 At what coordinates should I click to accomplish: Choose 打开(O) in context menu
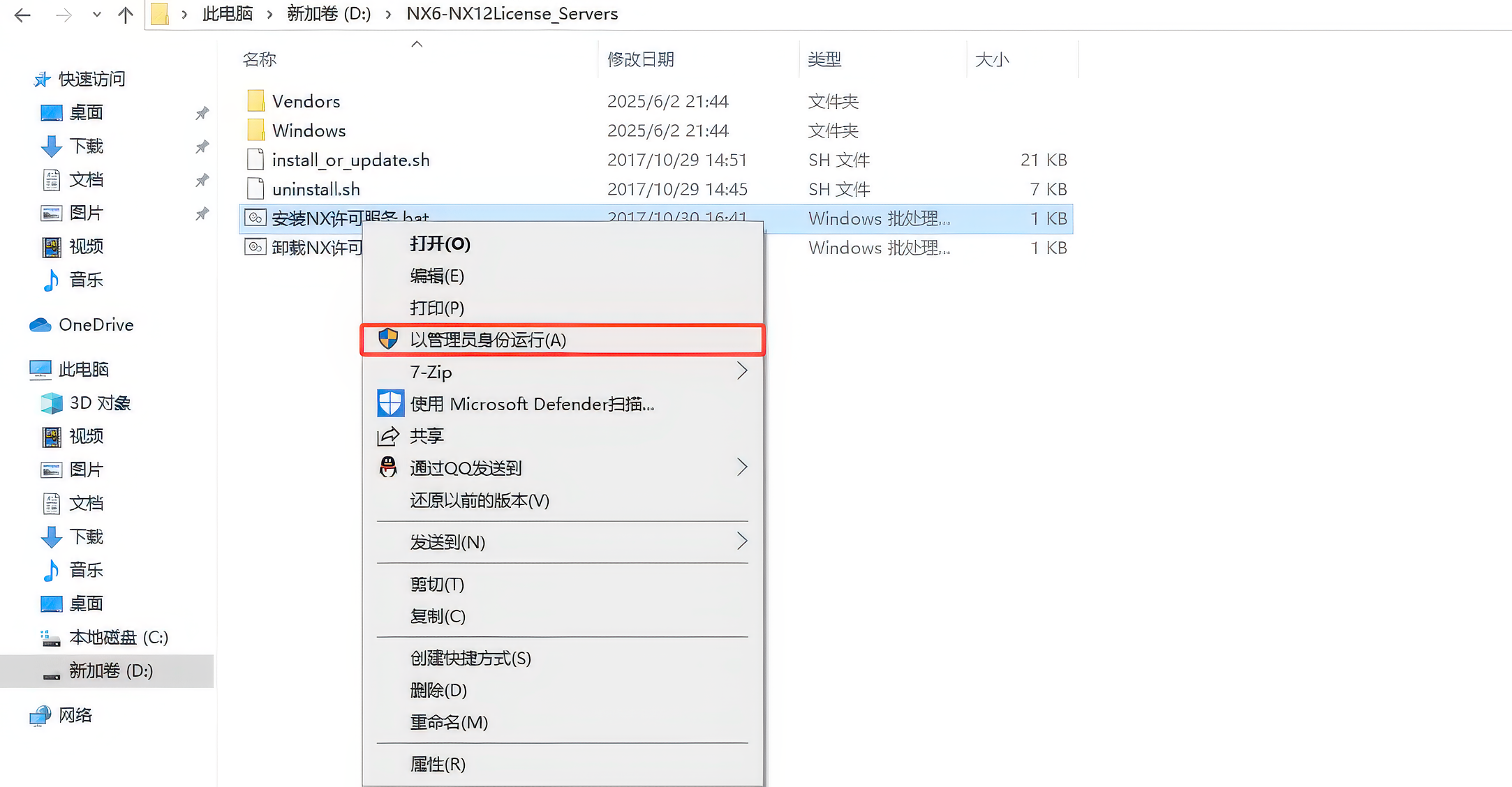(x=563, y=243)
